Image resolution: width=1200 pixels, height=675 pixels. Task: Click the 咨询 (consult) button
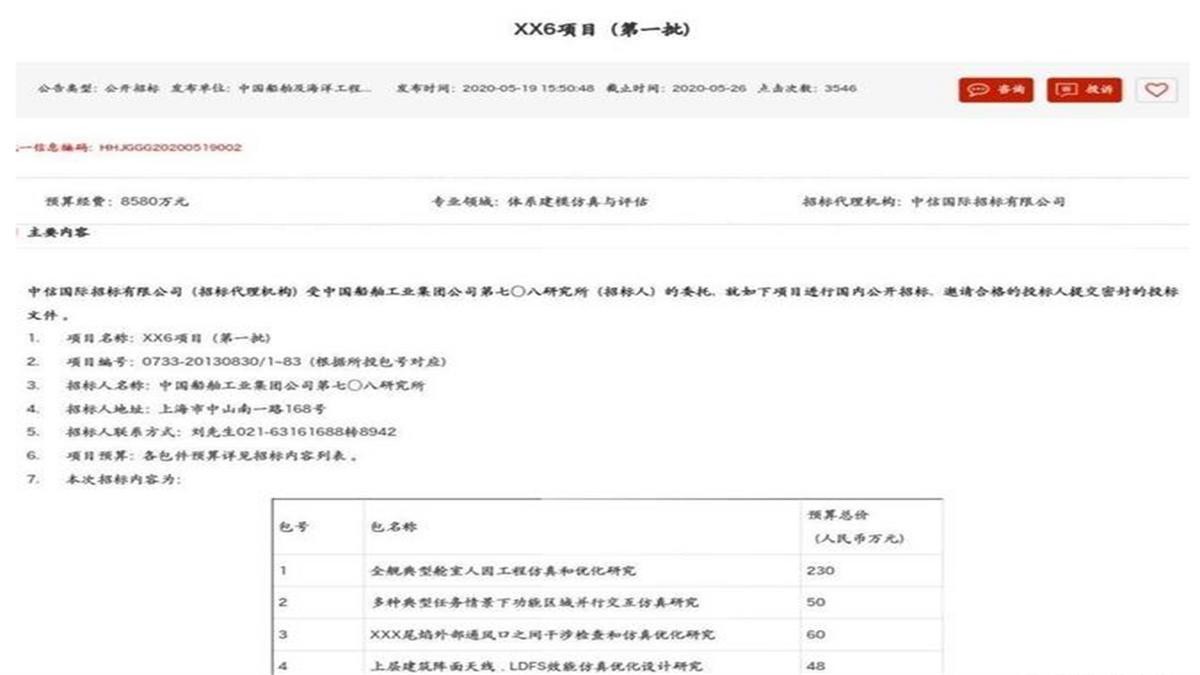click(996, 89)
